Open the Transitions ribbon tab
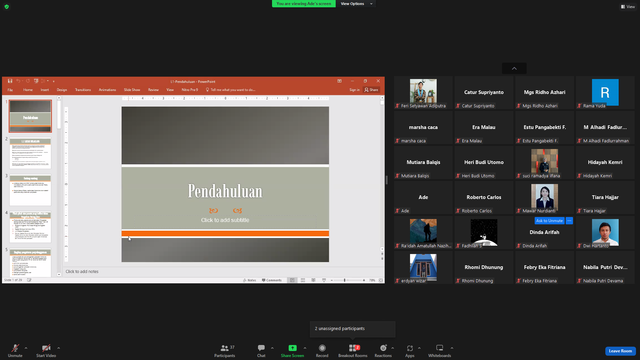 coord(83,90)
